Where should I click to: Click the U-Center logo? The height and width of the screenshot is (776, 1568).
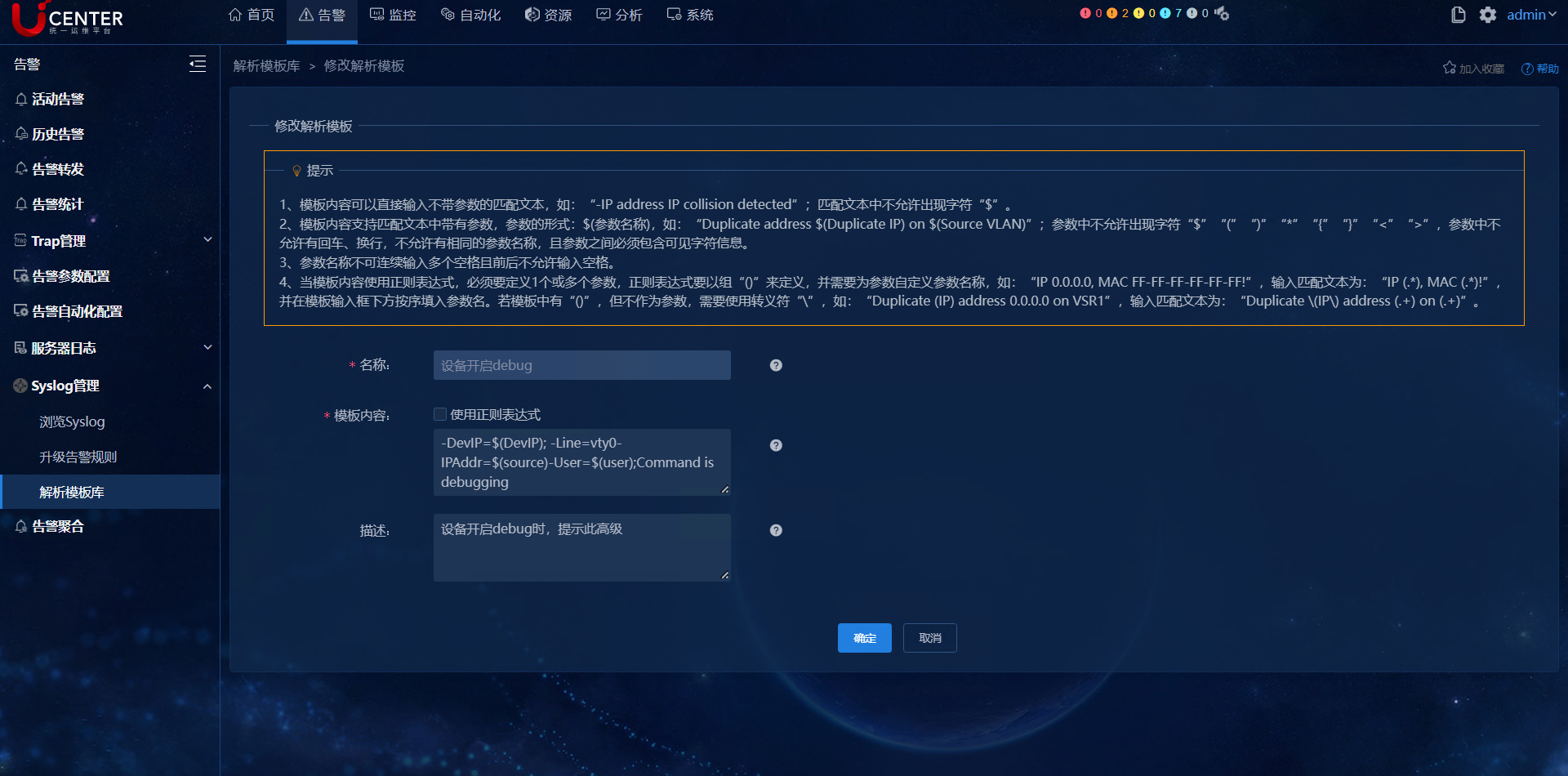click(68, 20)
